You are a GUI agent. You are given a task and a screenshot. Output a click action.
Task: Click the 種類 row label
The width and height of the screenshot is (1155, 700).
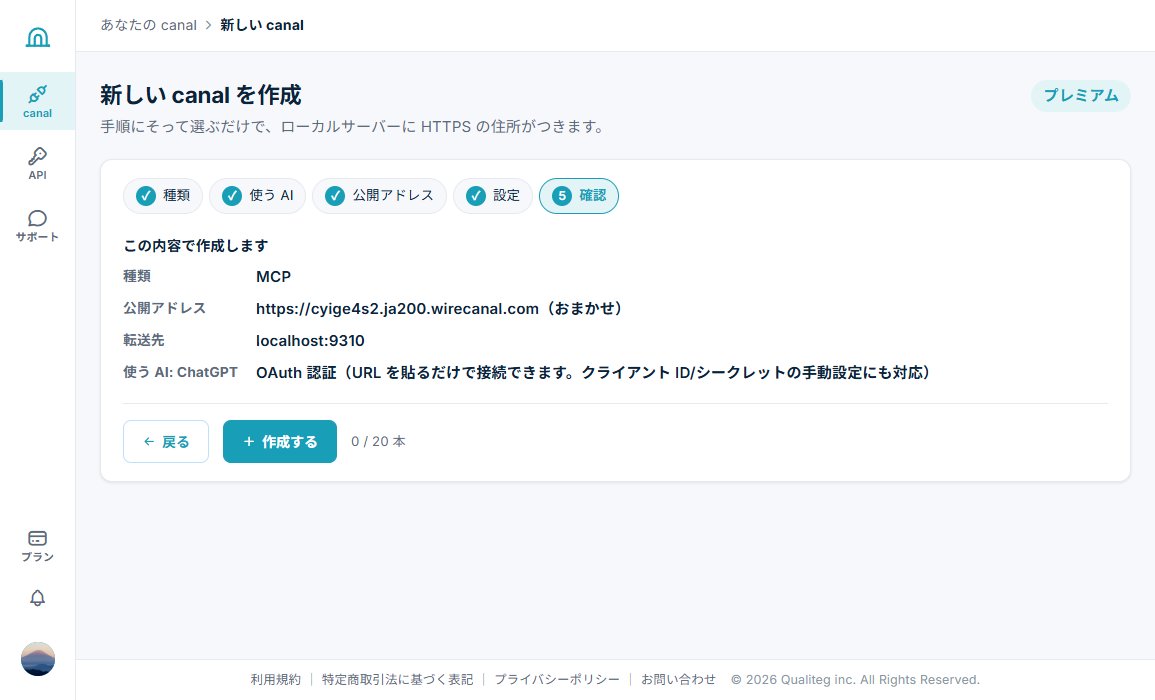pyautogui.click(x=137, y=276)
